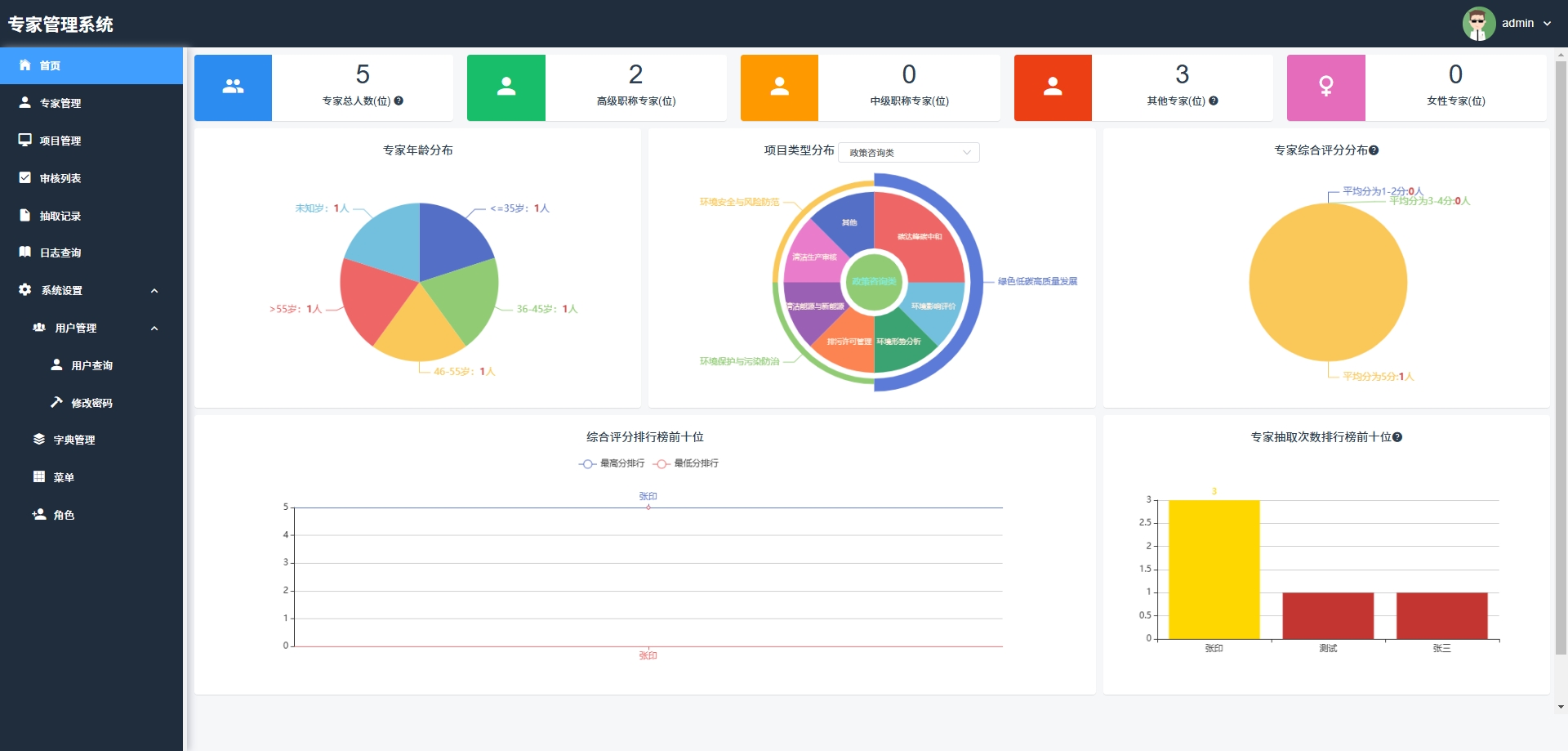
Task: Click help icon beside 专家抽取次数排行榜前十位
Action: [x=1397, y=437]
